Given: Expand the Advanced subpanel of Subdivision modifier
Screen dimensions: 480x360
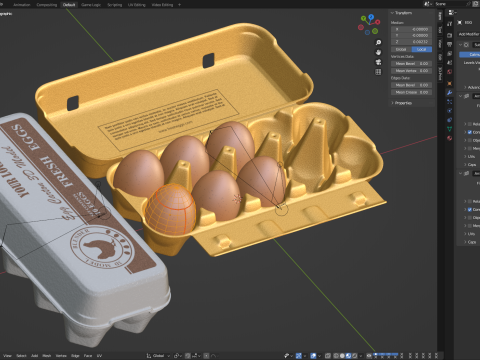Looking at the screenshot, I should (x=465, y=87).
